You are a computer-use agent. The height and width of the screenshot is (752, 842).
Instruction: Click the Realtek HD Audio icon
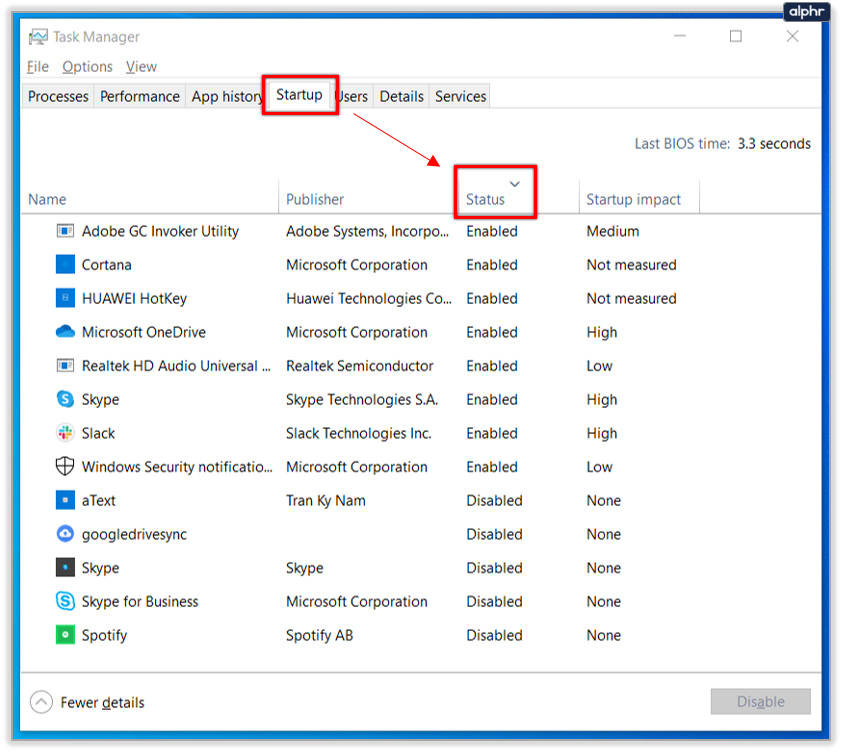point(65,365)
